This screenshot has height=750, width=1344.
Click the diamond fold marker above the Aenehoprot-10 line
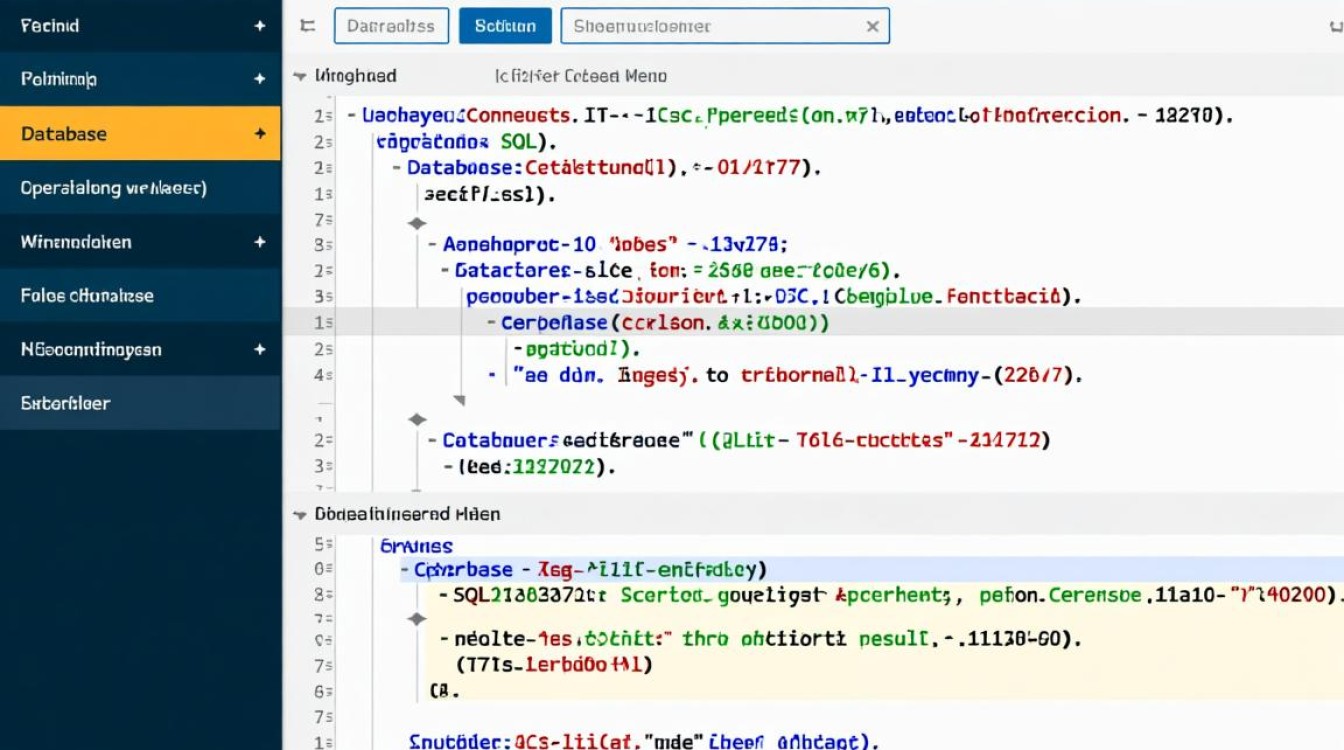417,223
